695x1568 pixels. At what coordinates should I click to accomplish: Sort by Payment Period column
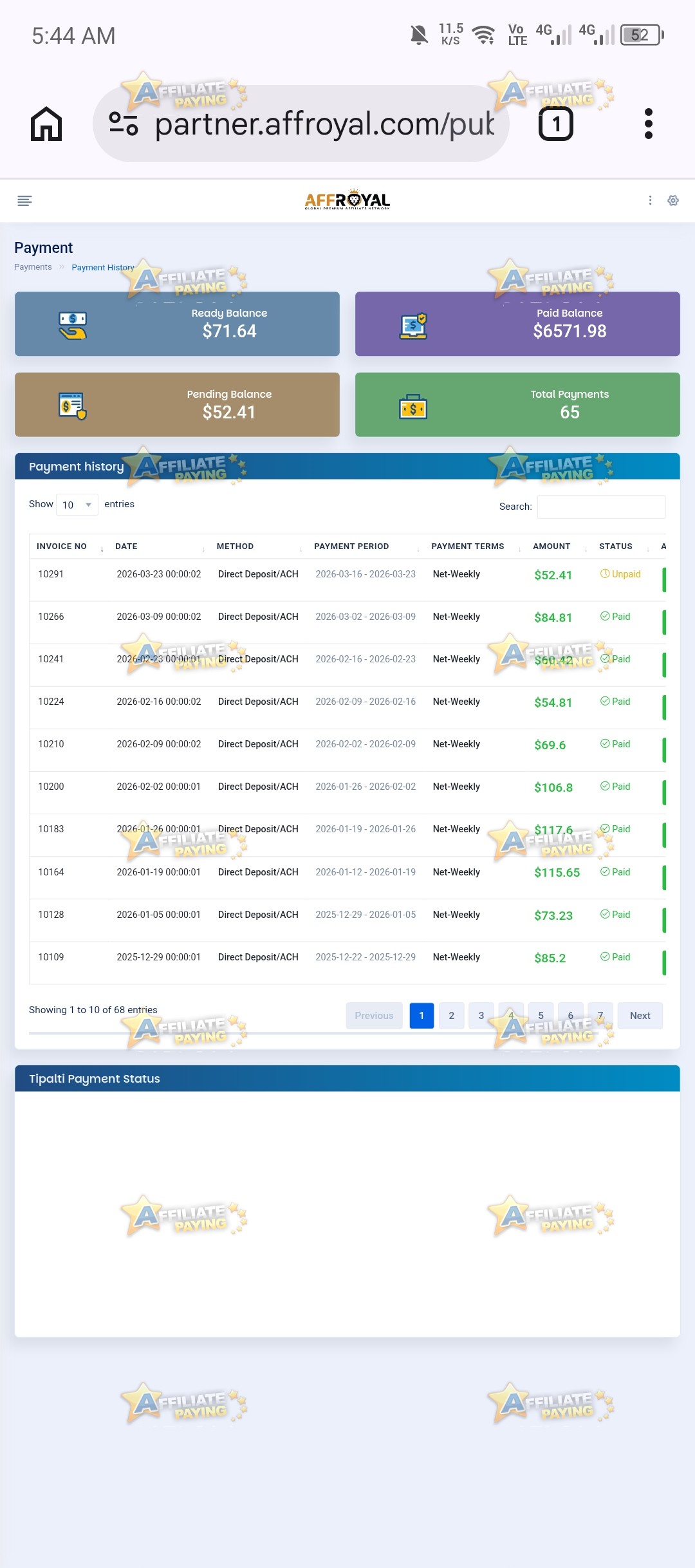tap(366, 546)
